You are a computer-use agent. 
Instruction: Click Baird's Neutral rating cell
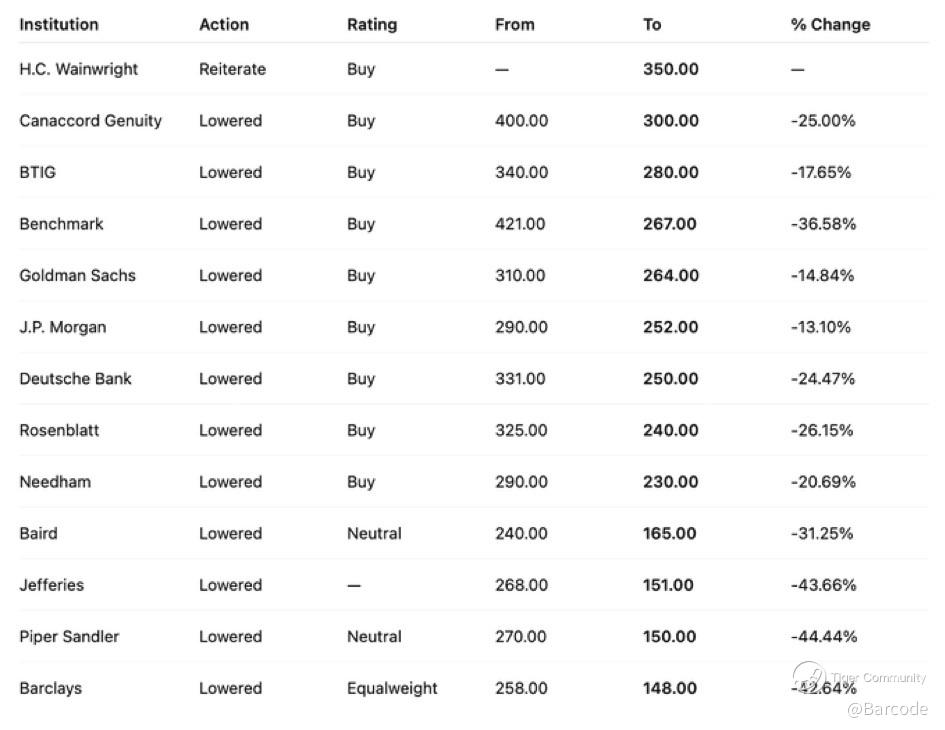click(374, 533)
